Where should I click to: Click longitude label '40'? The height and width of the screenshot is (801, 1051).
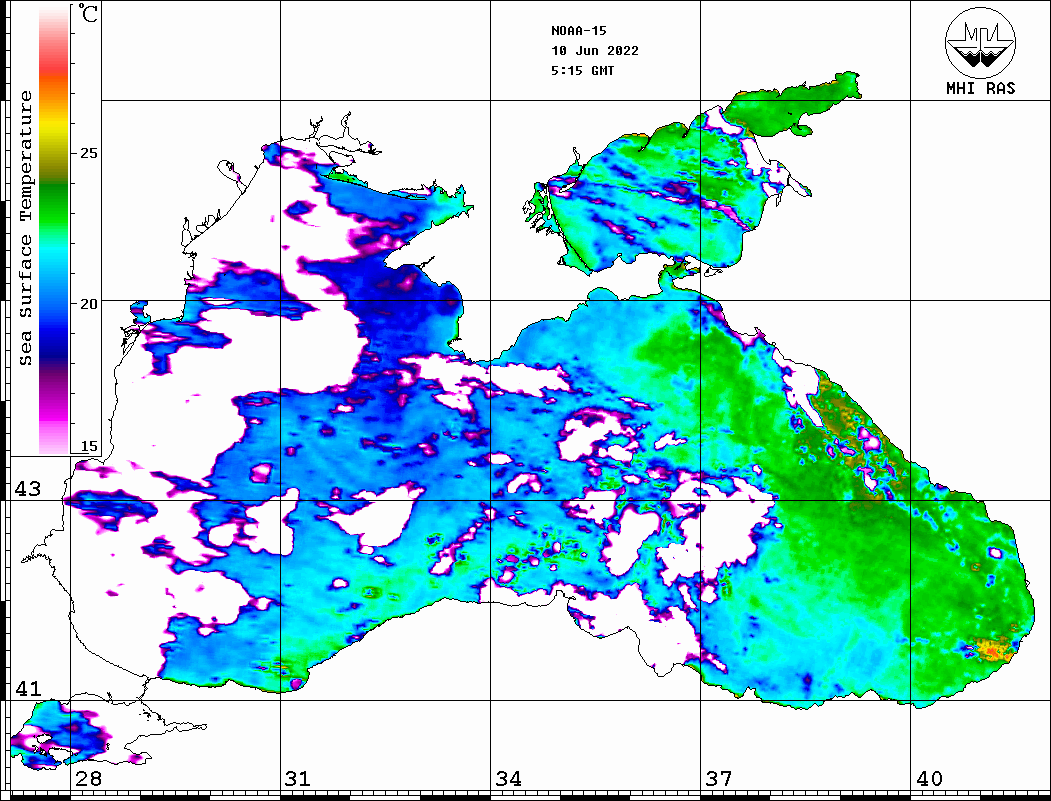[929, 778]
